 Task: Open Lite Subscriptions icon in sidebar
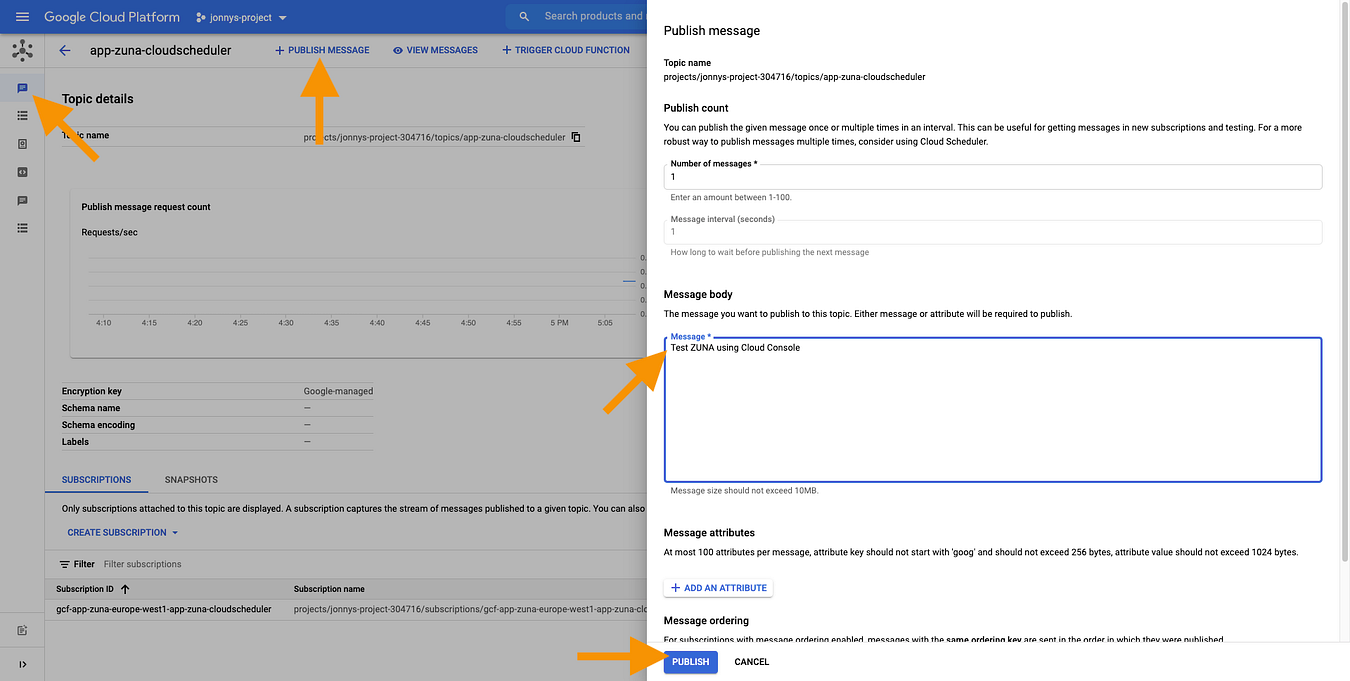click(x=22, y=228)
